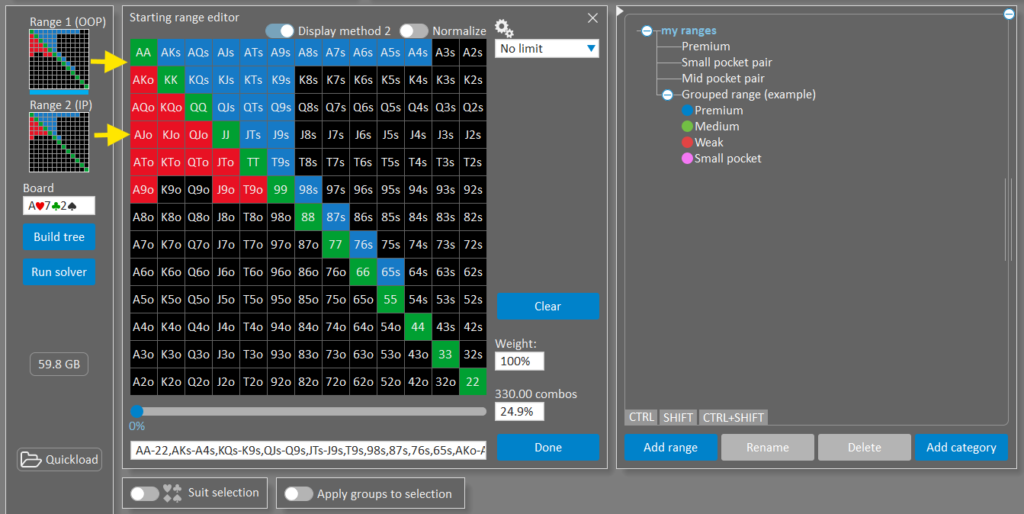Toggle the Normalize switch
The width and height of the screenshot is (1024, 514).
pos(413,31)
